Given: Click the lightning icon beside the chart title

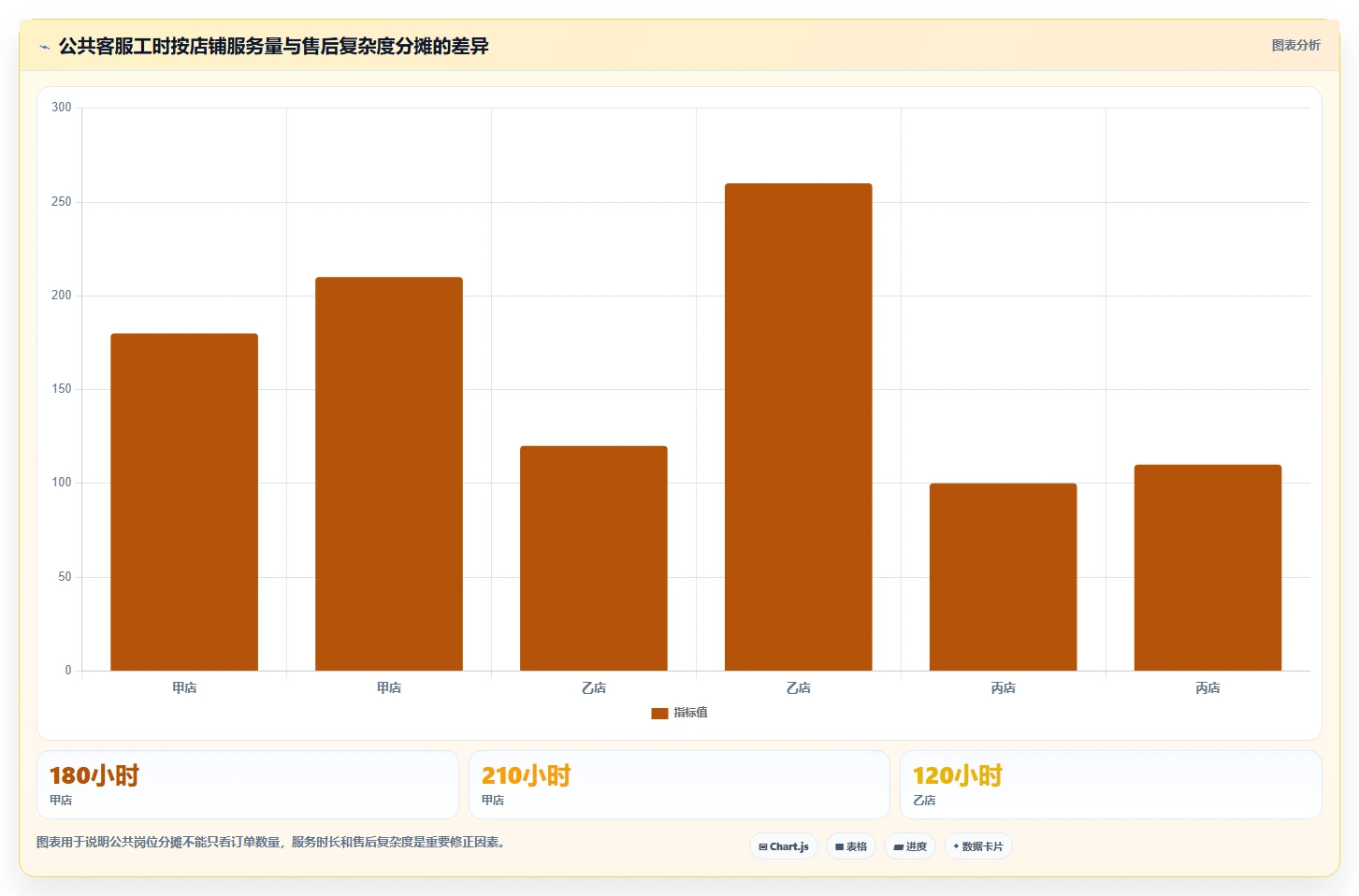Looking at the screenshot, I should pyautogui.click(x=44, y=47).
